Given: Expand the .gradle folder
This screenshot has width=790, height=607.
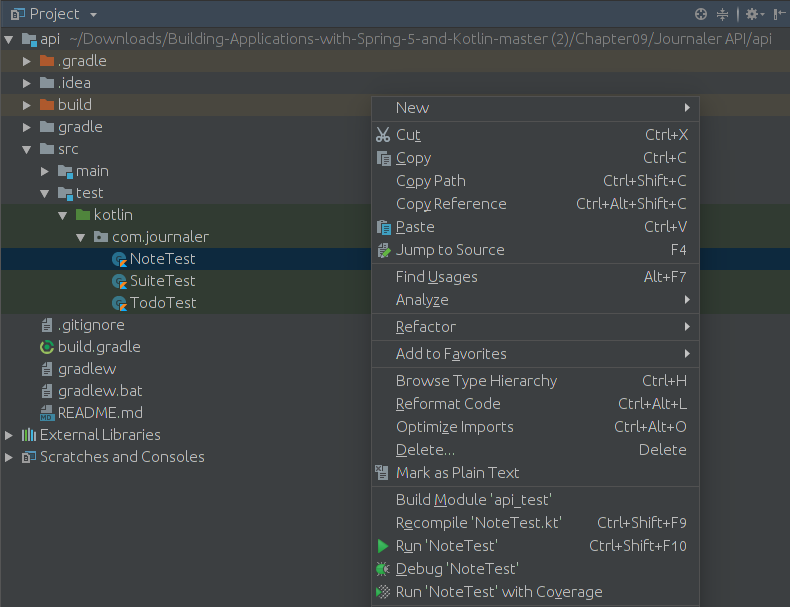Looking at the screenshot, I should click(x=27, y=61).
